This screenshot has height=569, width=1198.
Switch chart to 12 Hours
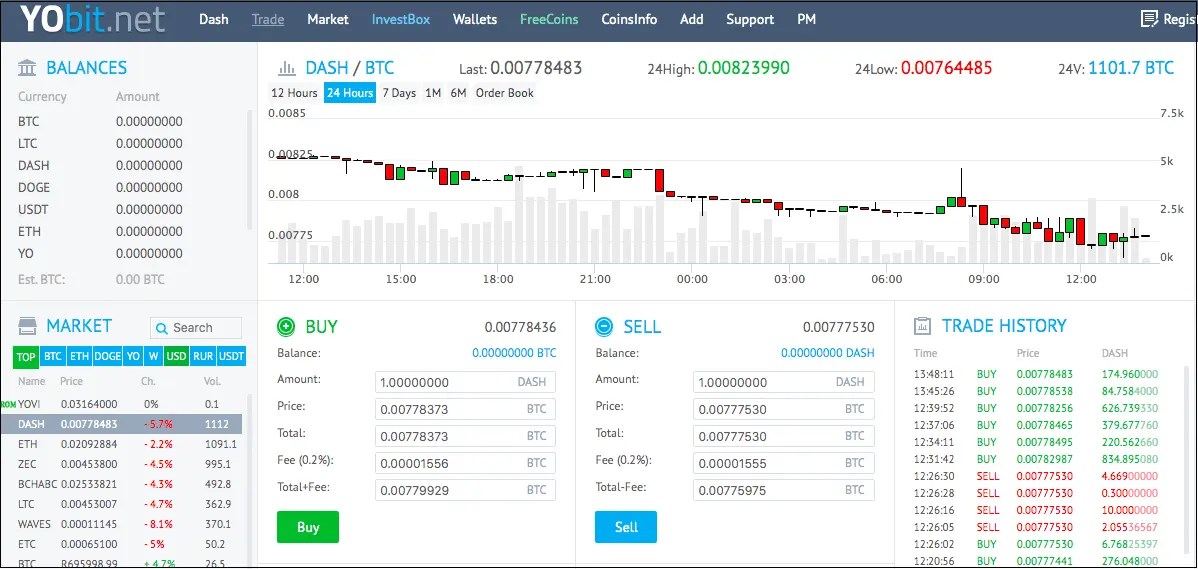[294, 93]
